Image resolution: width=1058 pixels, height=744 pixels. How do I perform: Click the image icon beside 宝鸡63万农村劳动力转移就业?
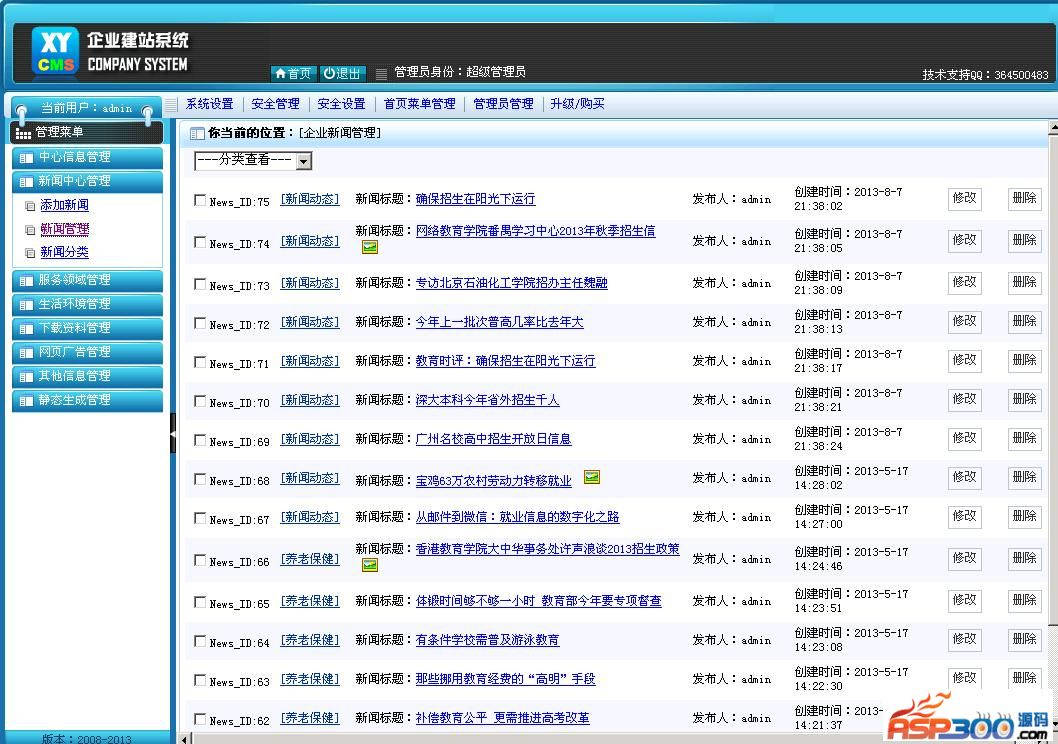[591, 478]
